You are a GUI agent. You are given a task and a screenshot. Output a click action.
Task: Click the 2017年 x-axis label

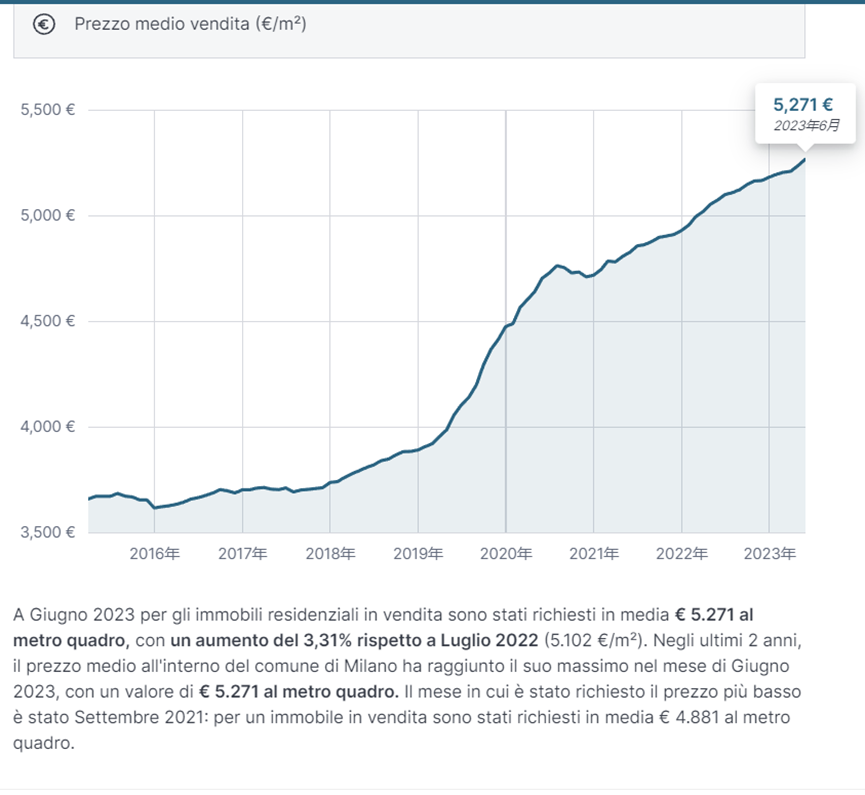click(243, 553)
